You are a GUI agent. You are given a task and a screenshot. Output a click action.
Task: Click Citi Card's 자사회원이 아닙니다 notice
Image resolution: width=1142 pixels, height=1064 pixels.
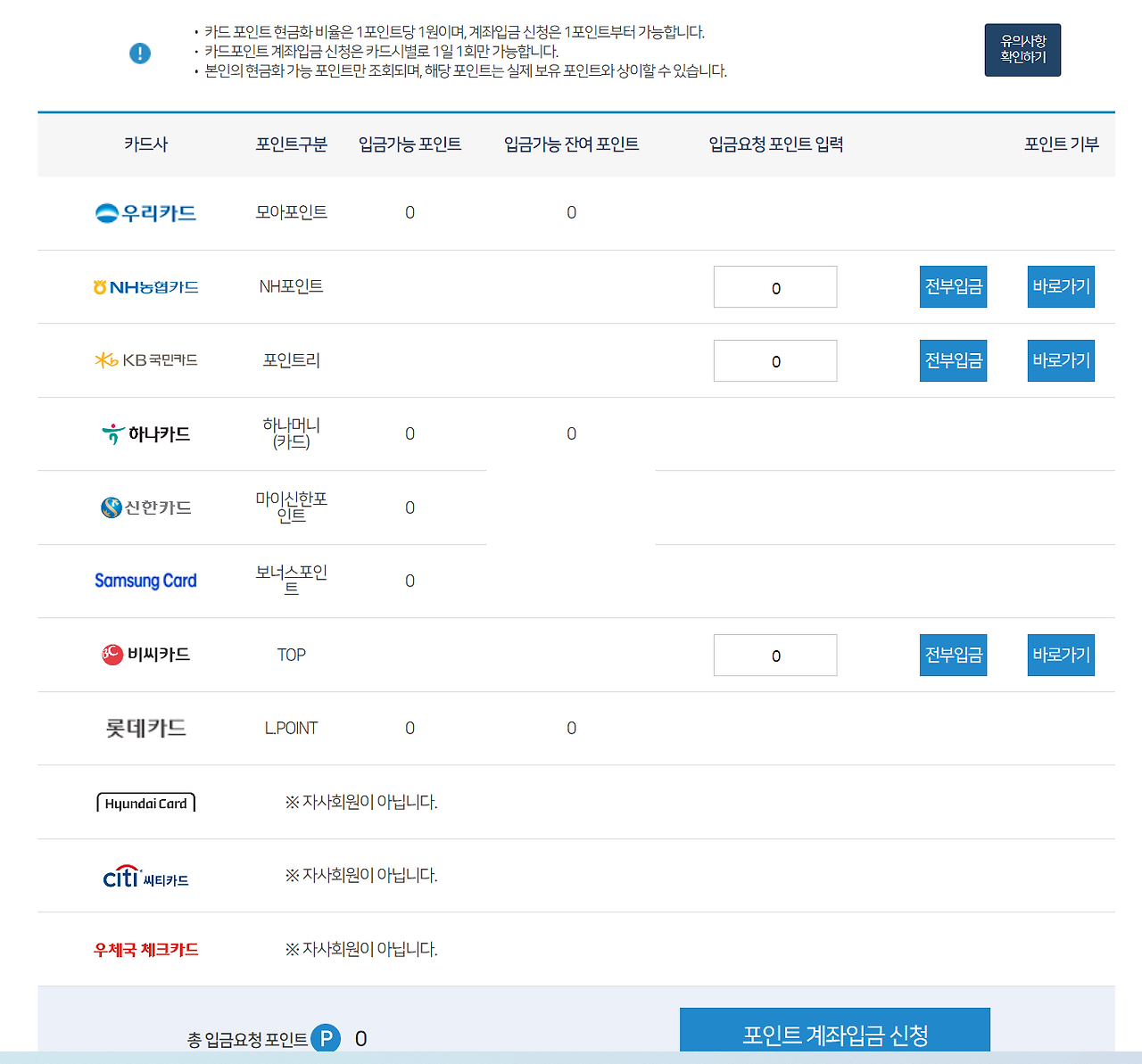pyautogui.click(x=361, y=875)
